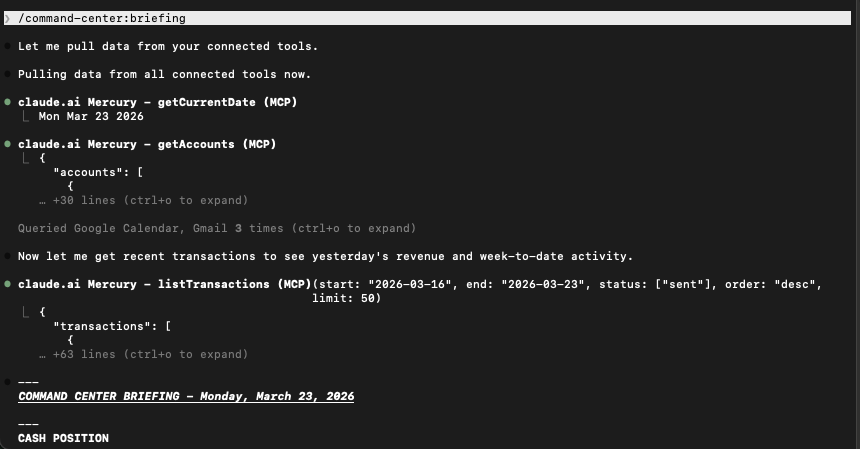Click the bullet before "Pulling data from all"
Viewport: 860px width, 449px height.
click(8, 74)
